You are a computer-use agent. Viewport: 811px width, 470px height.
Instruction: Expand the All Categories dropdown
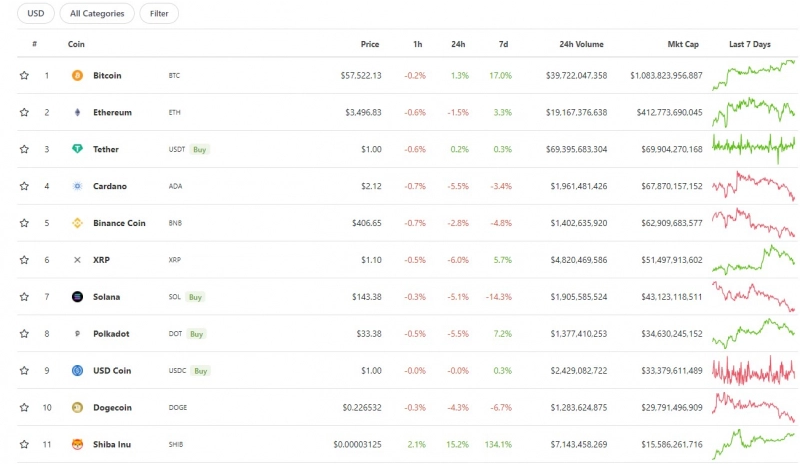97,14
